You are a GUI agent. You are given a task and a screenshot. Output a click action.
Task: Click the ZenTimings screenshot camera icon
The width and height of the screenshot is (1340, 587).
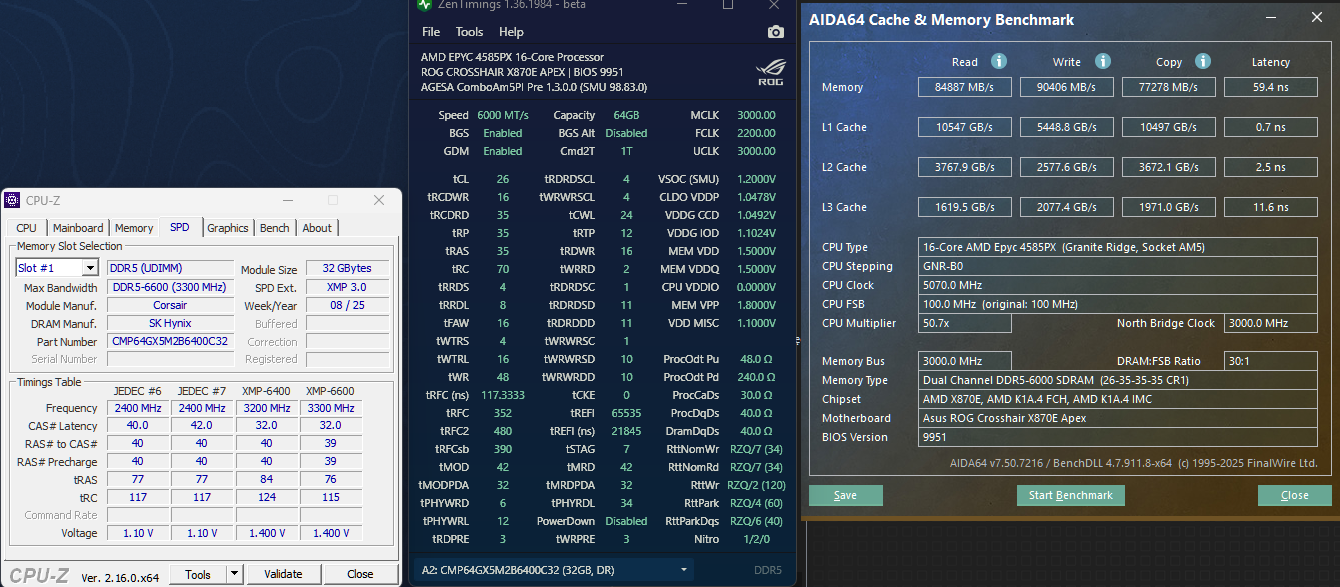point(775,32)
